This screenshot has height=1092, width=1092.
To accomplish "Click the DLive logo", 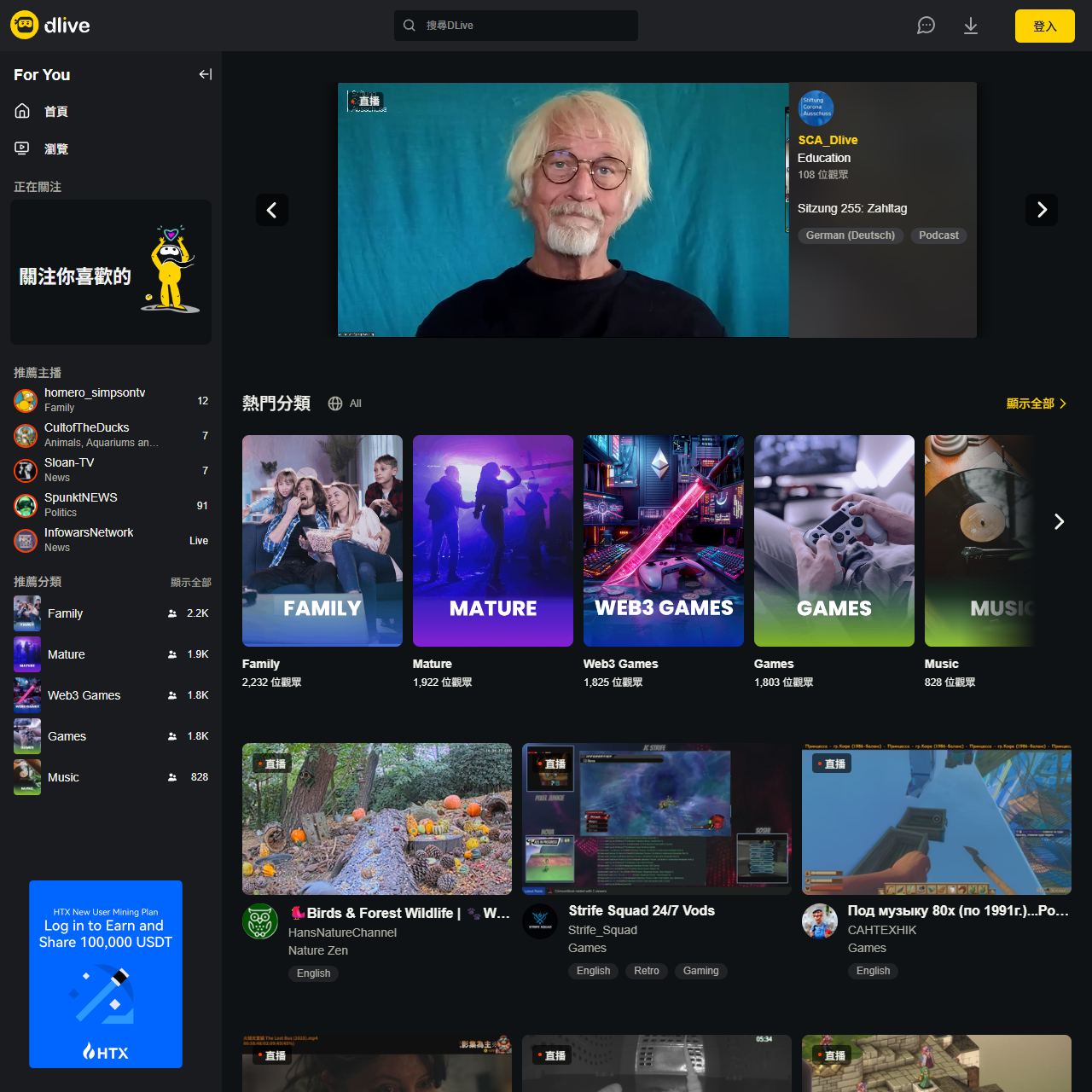I will [x=49, y=25].
